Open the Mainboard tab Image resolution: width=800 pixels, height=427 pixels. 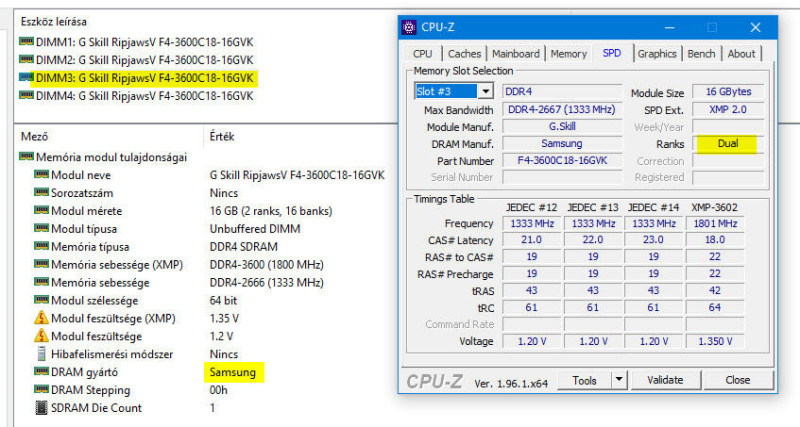515,54
